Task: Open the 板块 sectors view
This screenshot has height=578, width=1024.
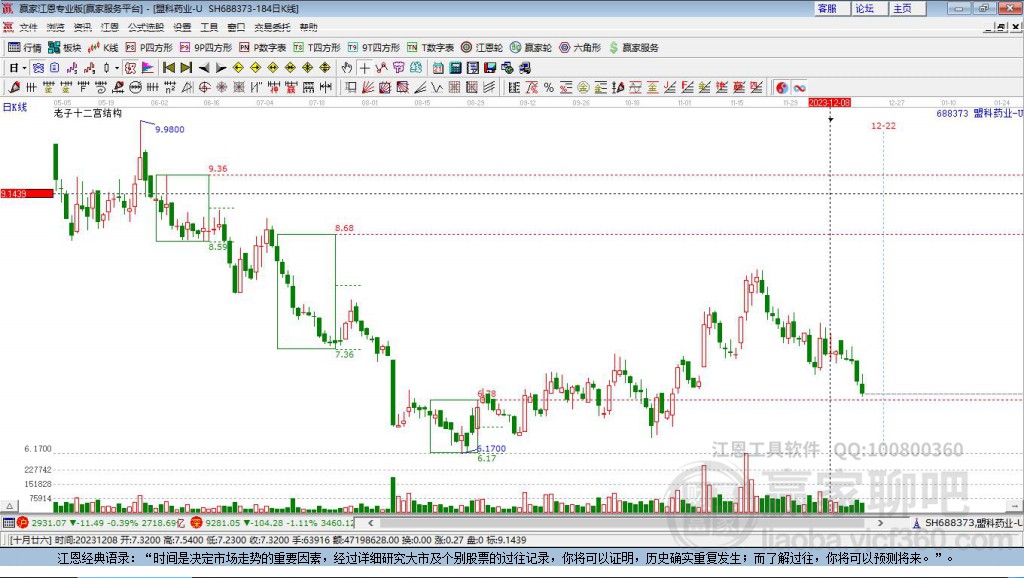Action: 64,48
